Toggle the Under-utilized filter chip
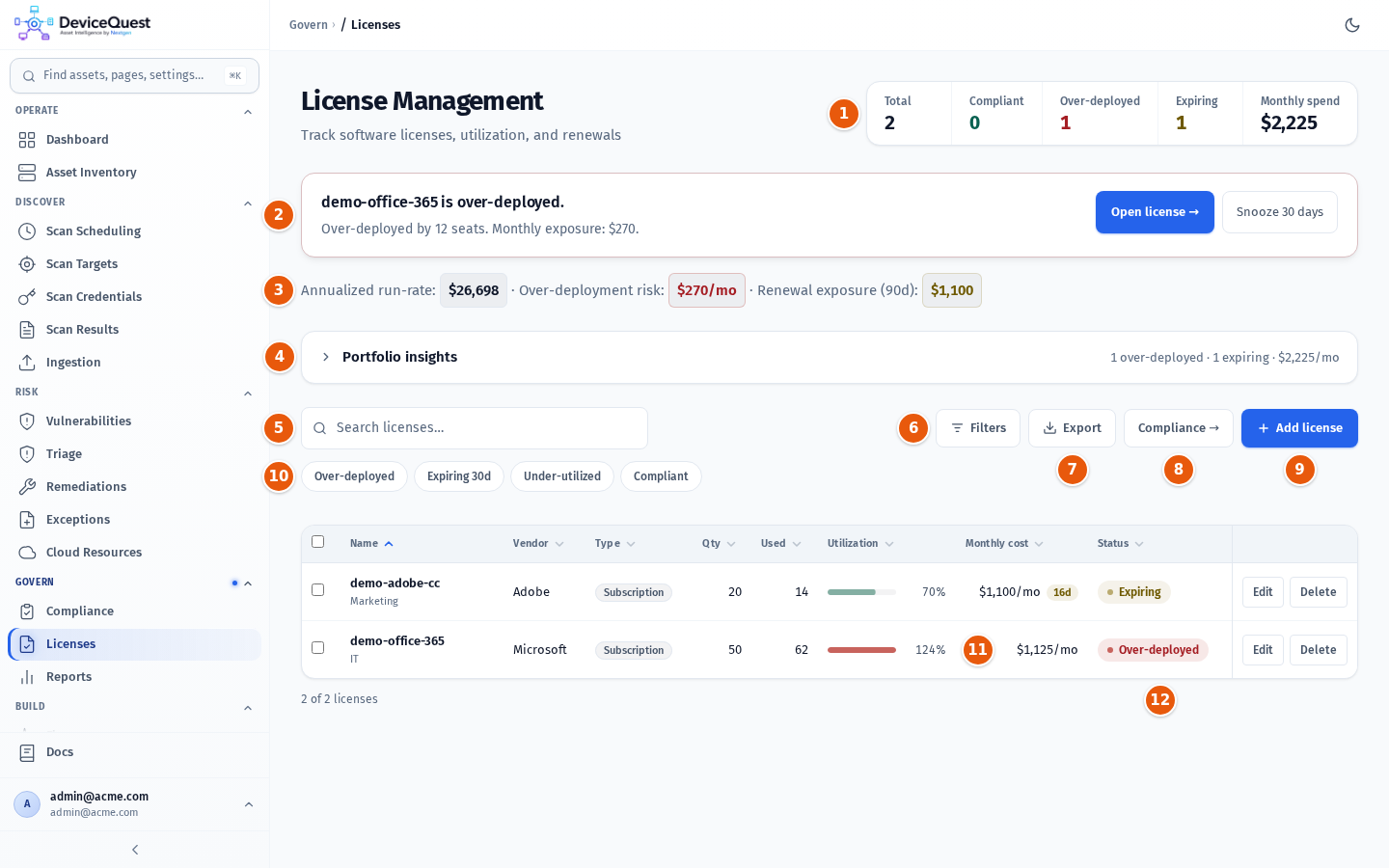 point(562,476)
